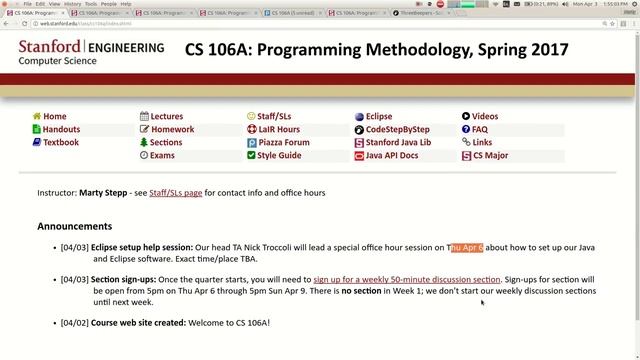
Task: Open the Help menu
Action: tap(126, 4)
